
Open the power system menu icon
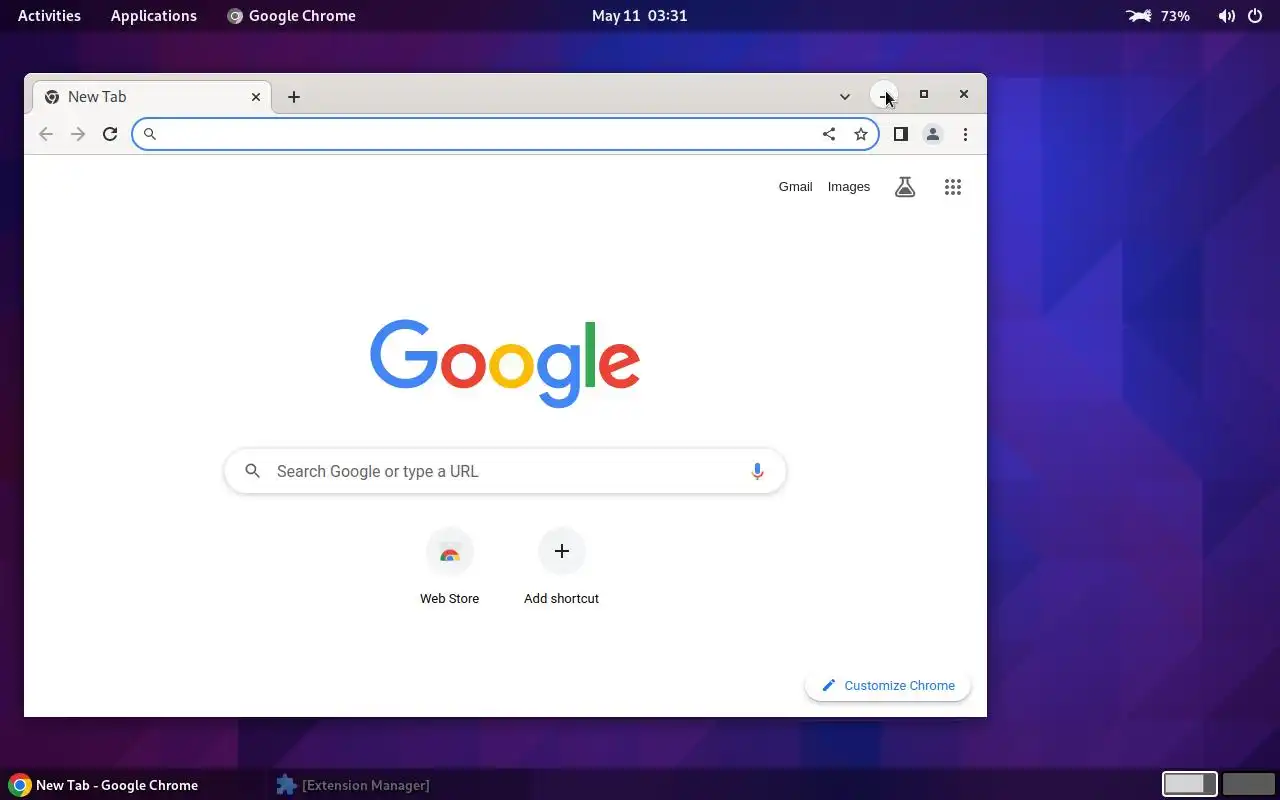[1256, 16]
